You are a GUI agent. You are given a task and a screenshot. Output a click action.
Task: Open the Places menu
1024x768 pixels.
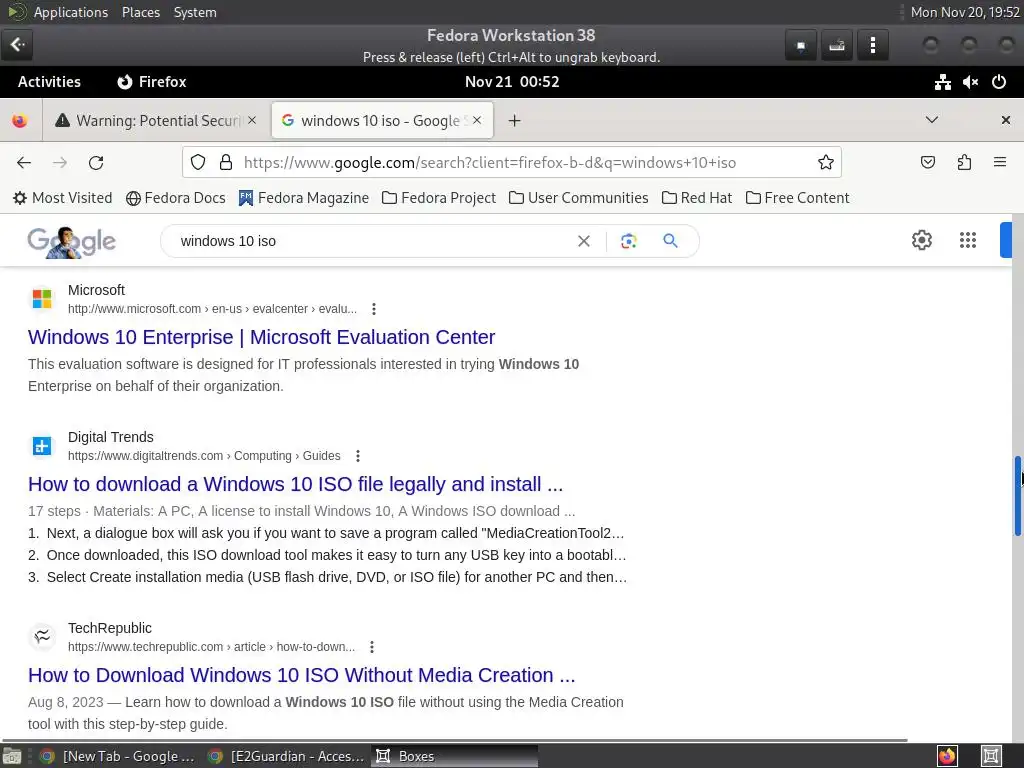pyautogui.click(x=141, y=12)
